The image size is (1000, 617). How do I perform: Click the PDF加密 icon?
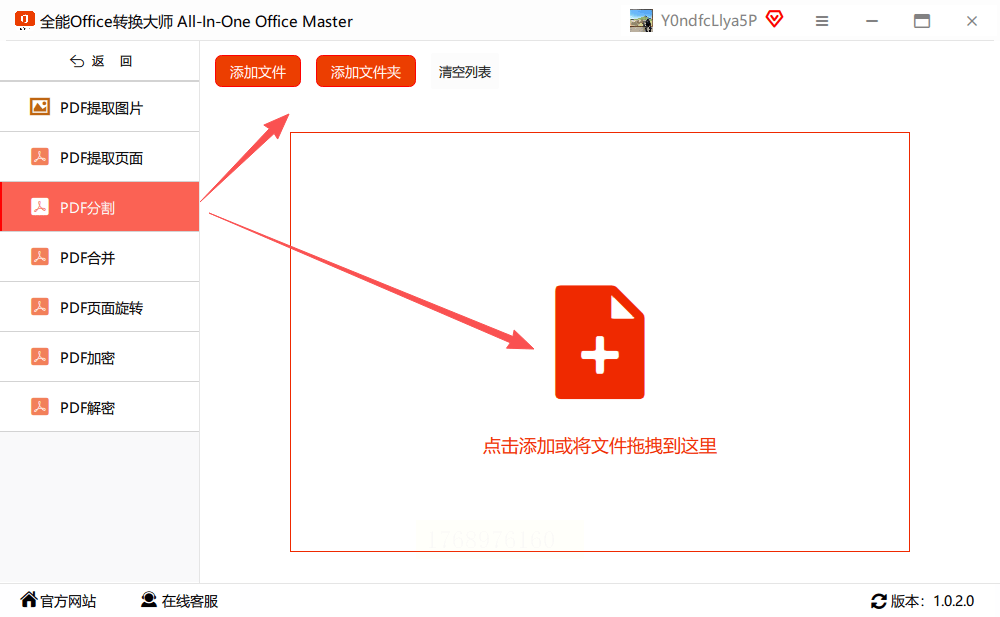click(x=40, y=357)
